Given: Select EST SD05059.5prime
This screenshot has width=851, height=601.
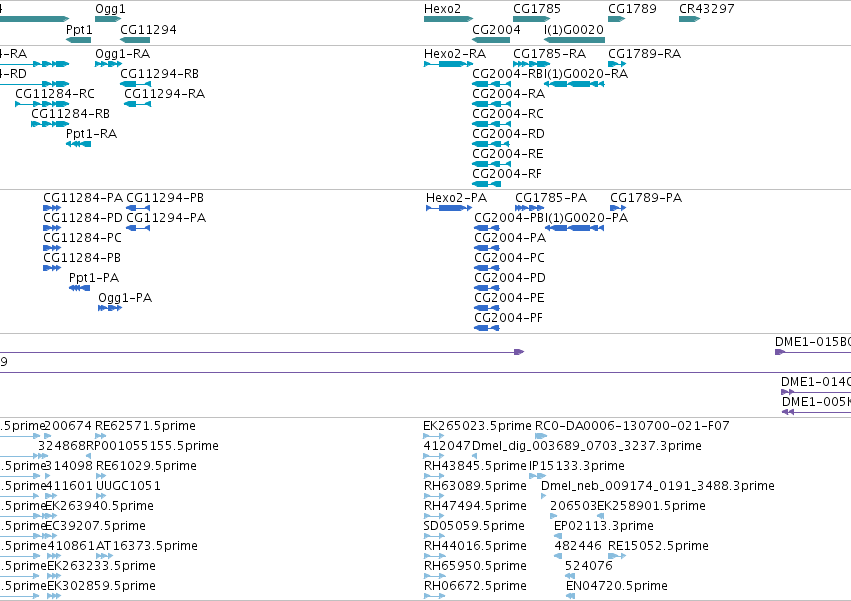Looking at the screenshot, I should pos(434,536).
